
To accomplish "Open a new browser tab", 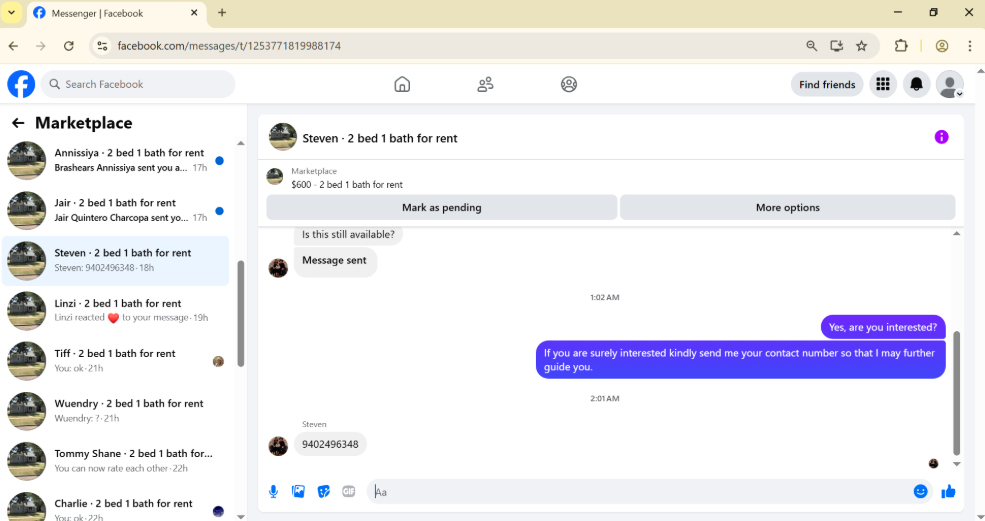I will [222, 13].
